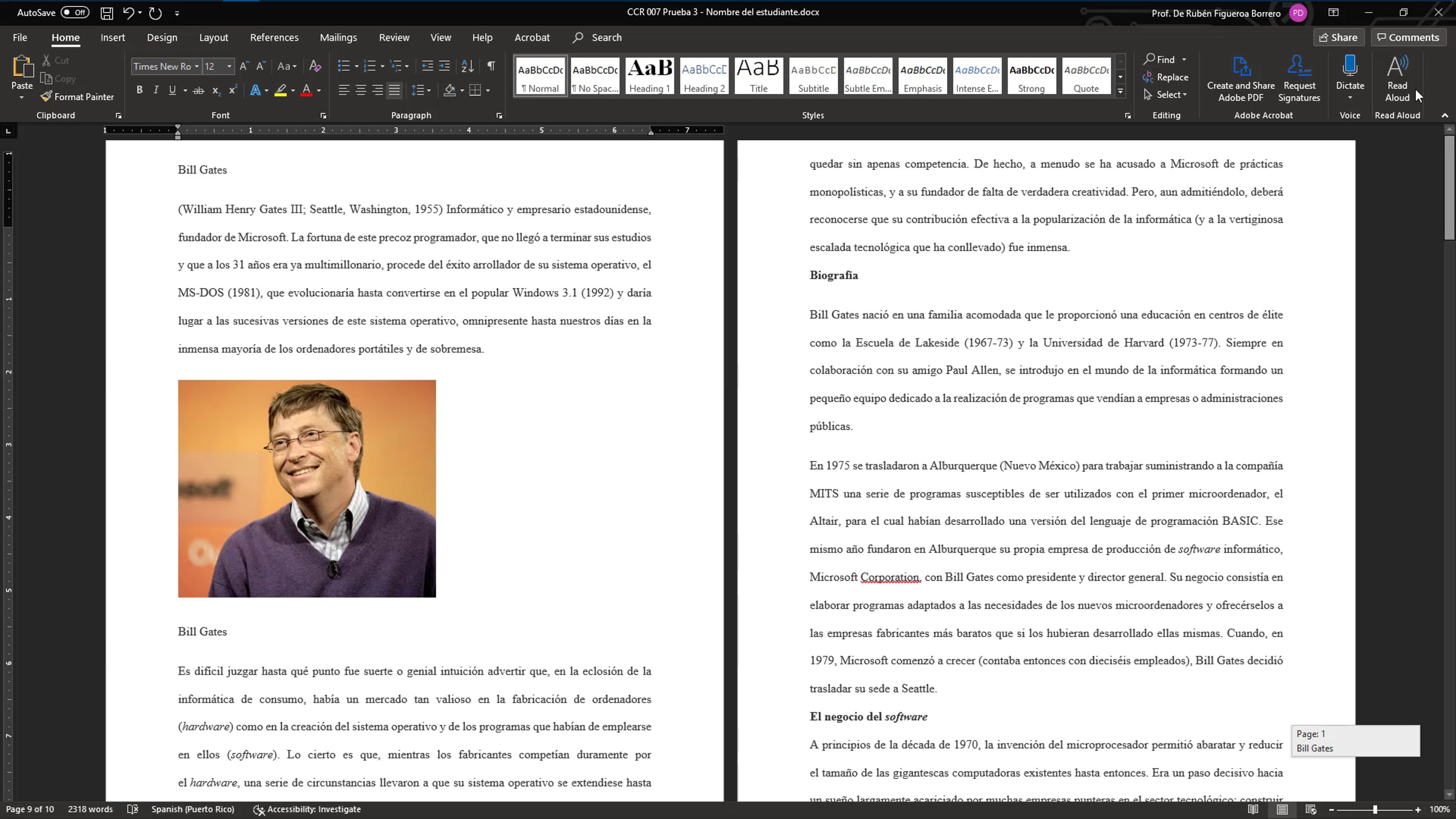Open the Insert tab
1456x819 pixels.
click(113, 38)
